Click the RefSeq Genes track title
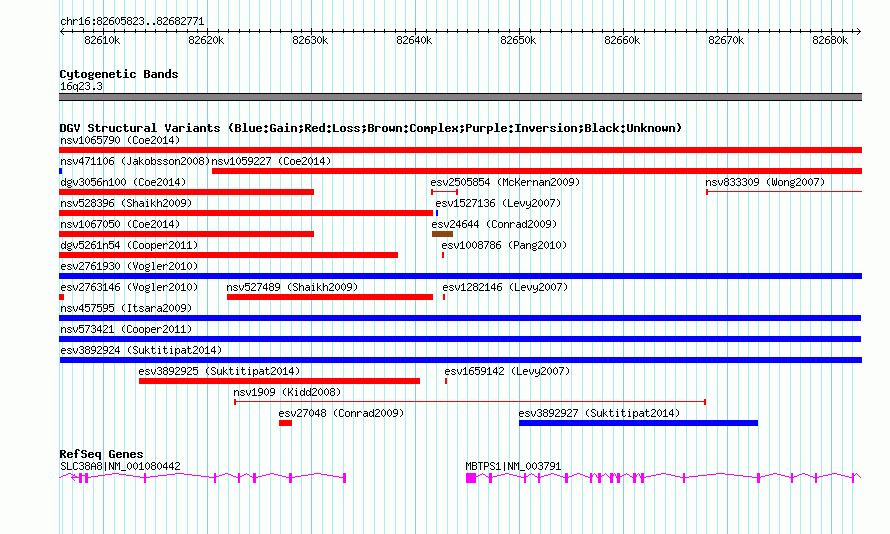890x534 pixels. (101, 454)
